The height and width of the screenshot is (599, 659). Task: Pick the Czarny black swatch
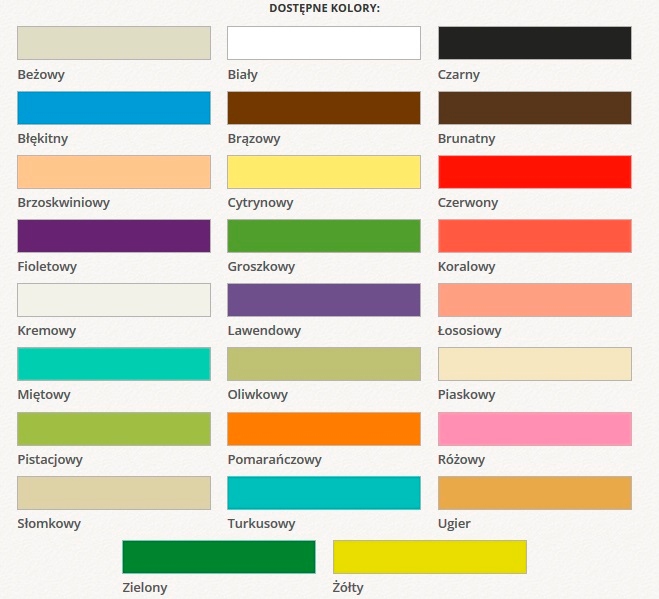(535, 43)
